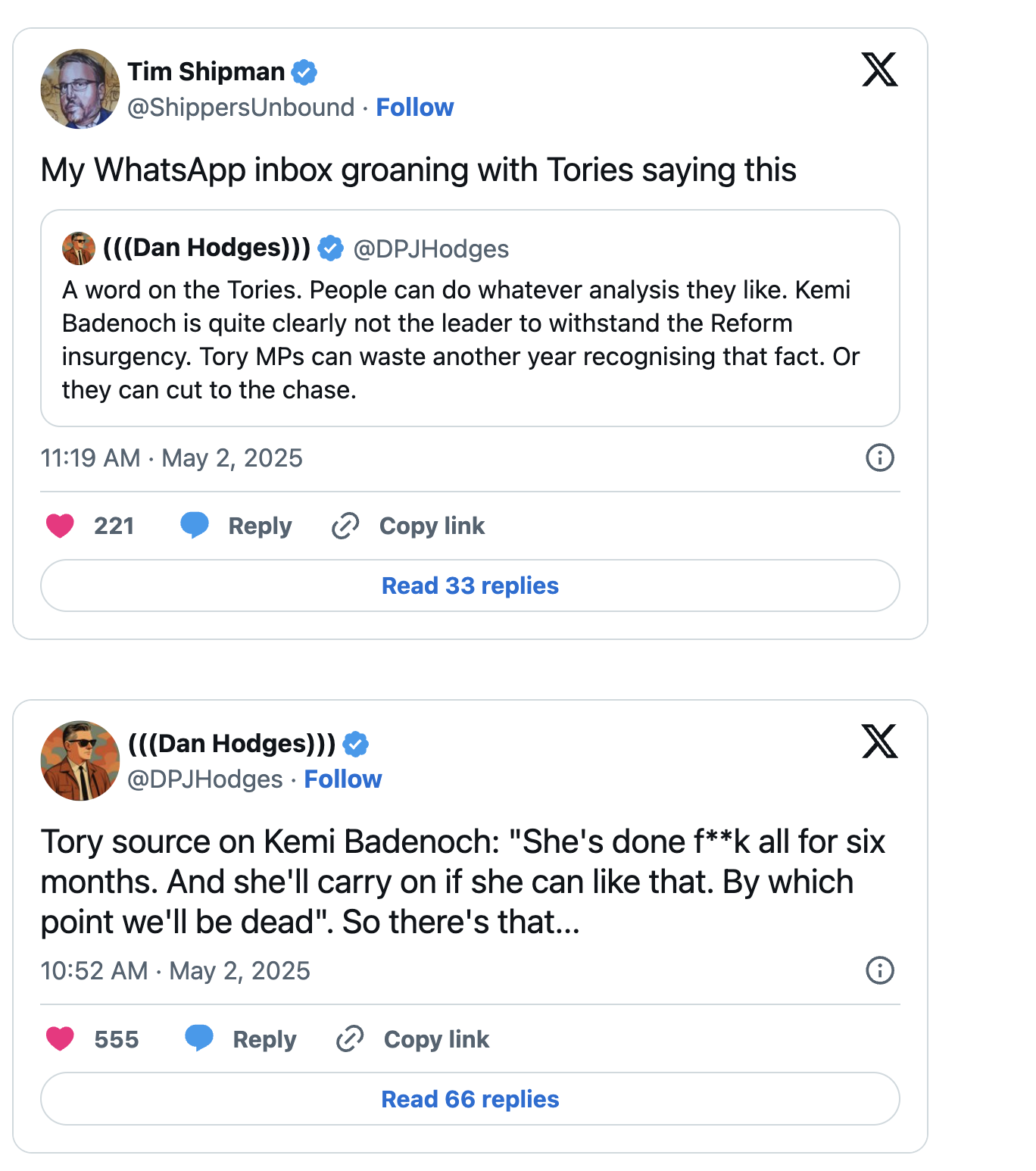Image resolution: width=1036 pixels, height=1171 pixels.
Task: Read 66 replies
Action: pyautogui.click(x=470, y=1099)
